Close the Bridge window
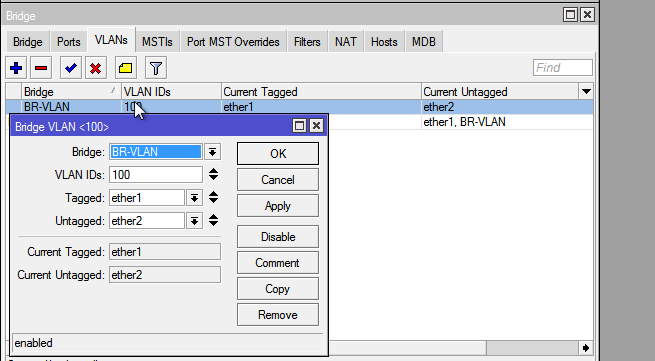This screenshot has width=655, height=361. (x=587, y=15)
